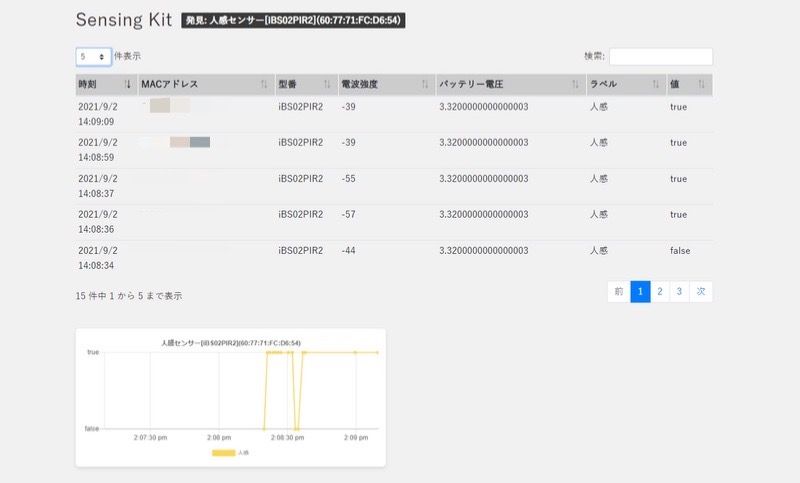Viewport: 800px width, 483px height.
Task: Click the 検索 search input field
Action: [x=660, y=57]
